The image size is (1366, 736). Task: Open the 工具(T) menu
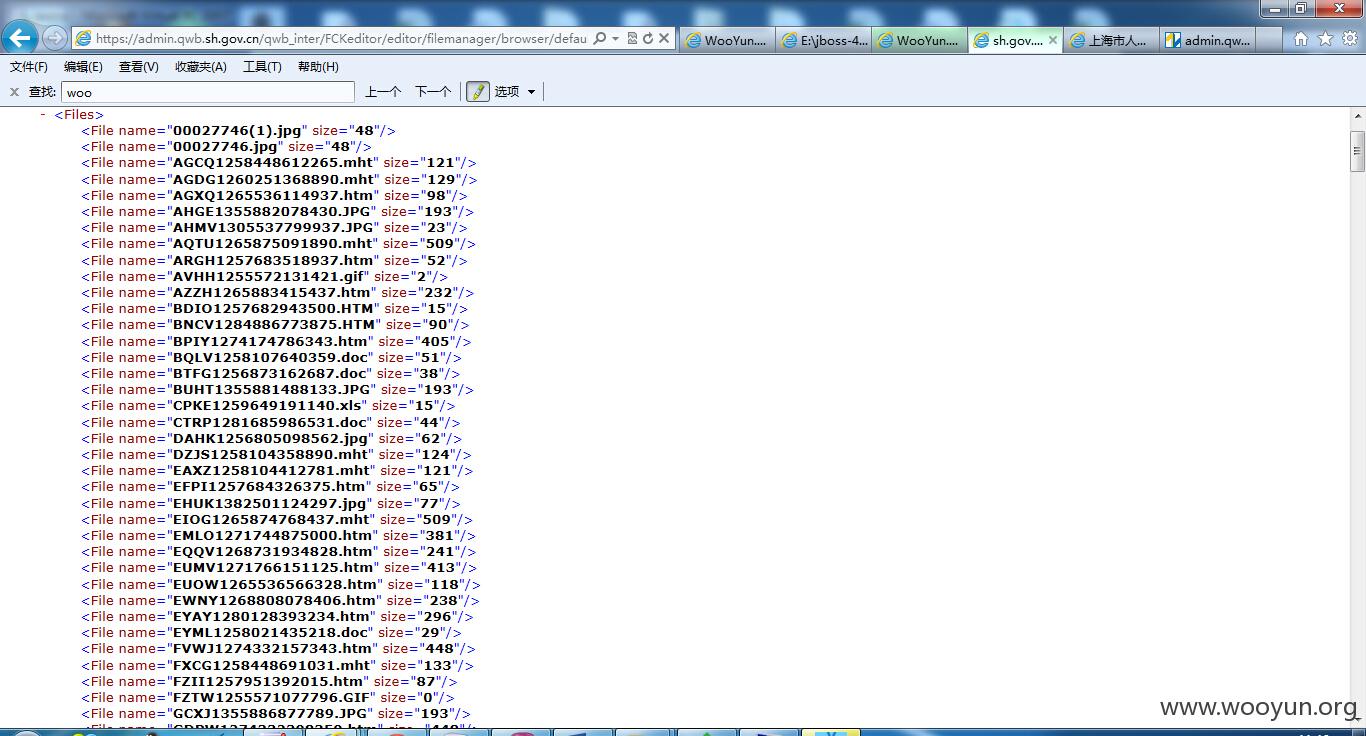coord(262,67)
